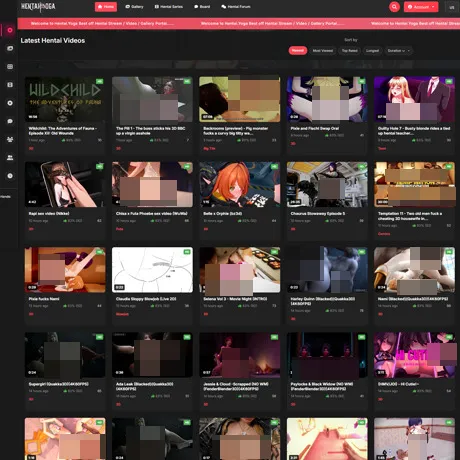Open the Wildchild Adventures of Fauna title link
460x460 pixels.
click(63, 131)
